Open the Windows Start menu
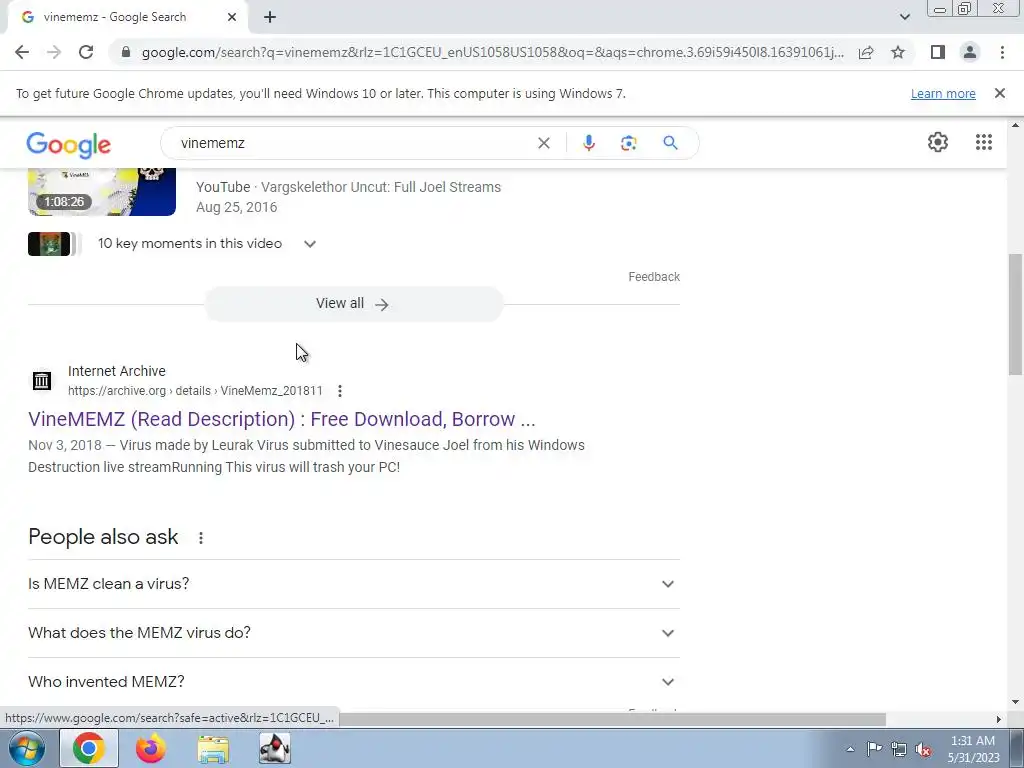 click(27, 748)
